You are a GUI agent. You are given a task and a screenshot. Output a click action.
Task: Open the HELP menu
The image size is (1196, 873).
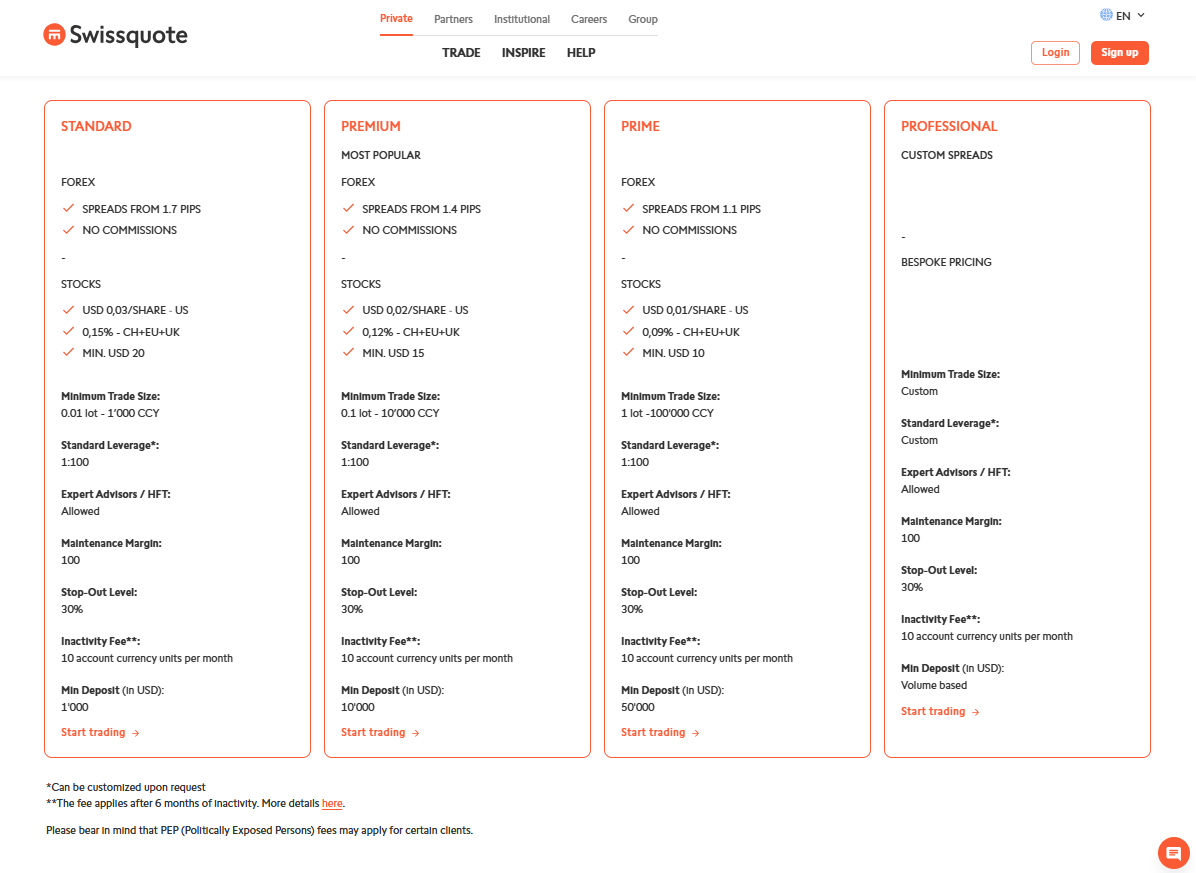[x=581, y=52]
